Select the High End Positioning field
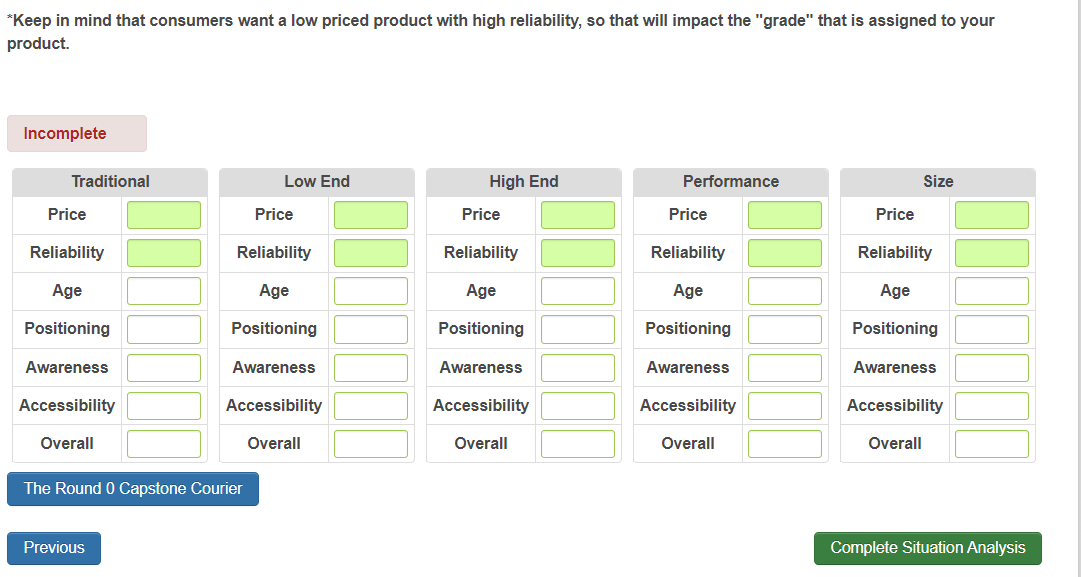Viewport: 1081px width, 577px height. (578, 329)
